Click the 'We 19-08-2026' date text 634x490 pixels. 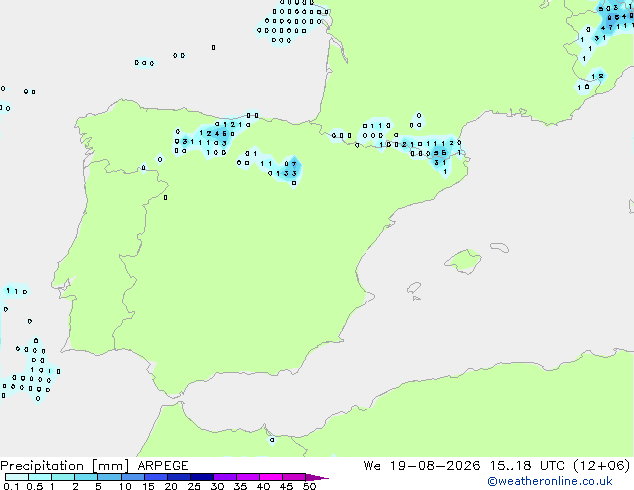[x=422, y=466]
